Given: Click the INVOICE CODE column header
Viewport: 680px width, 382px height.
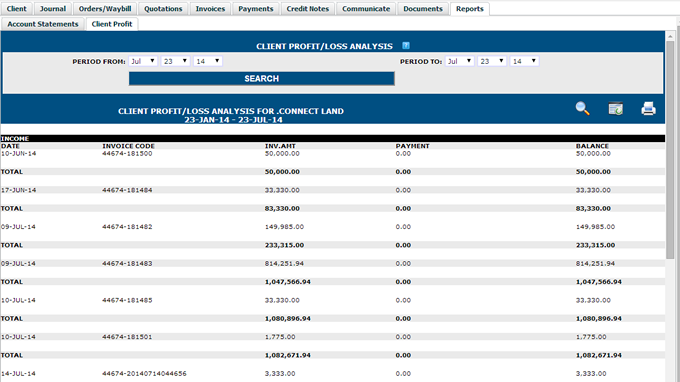Looking at the screenshot, I should [128, 146].
